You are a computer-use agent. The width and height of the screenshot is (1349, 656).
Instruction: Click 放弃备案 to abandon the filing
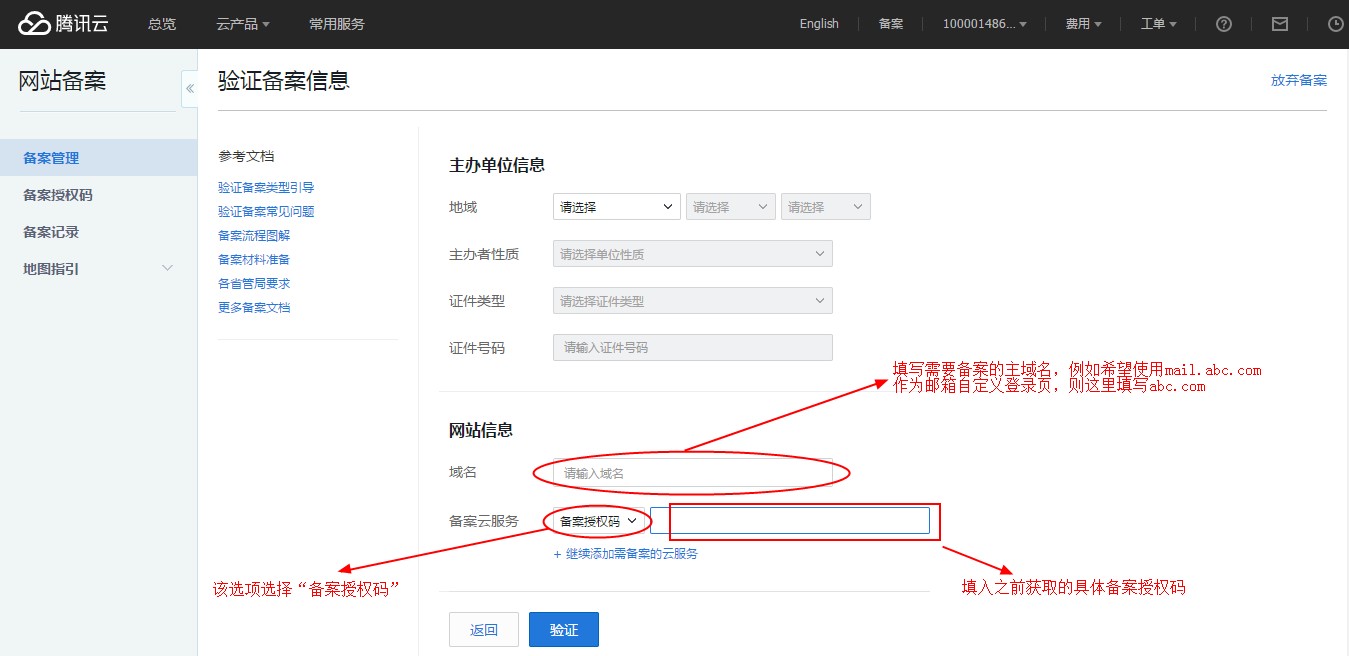click(x=1299, y=80)
